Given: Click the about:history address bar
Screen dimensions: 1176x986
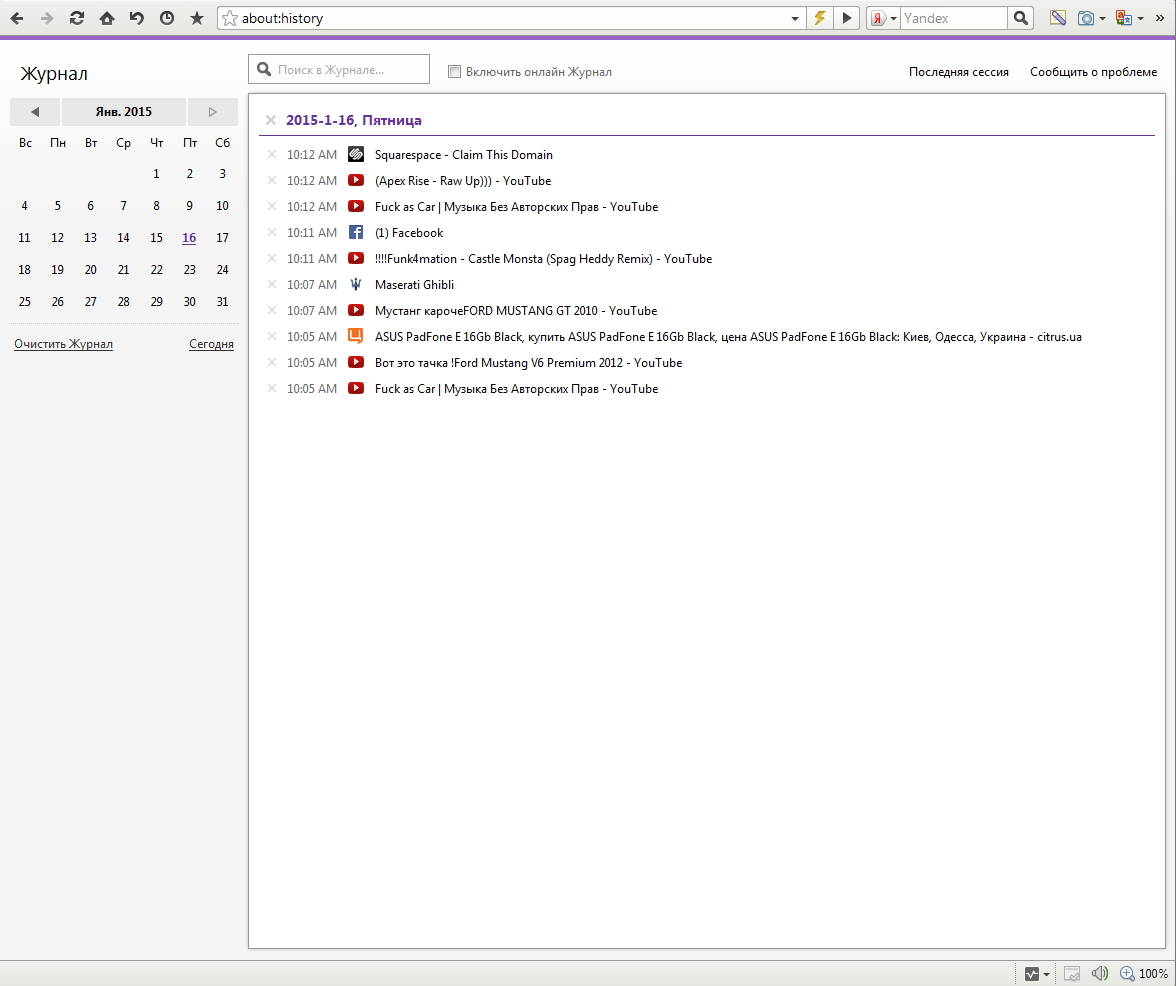Looking at the screenshot, I should coord(514,18).
